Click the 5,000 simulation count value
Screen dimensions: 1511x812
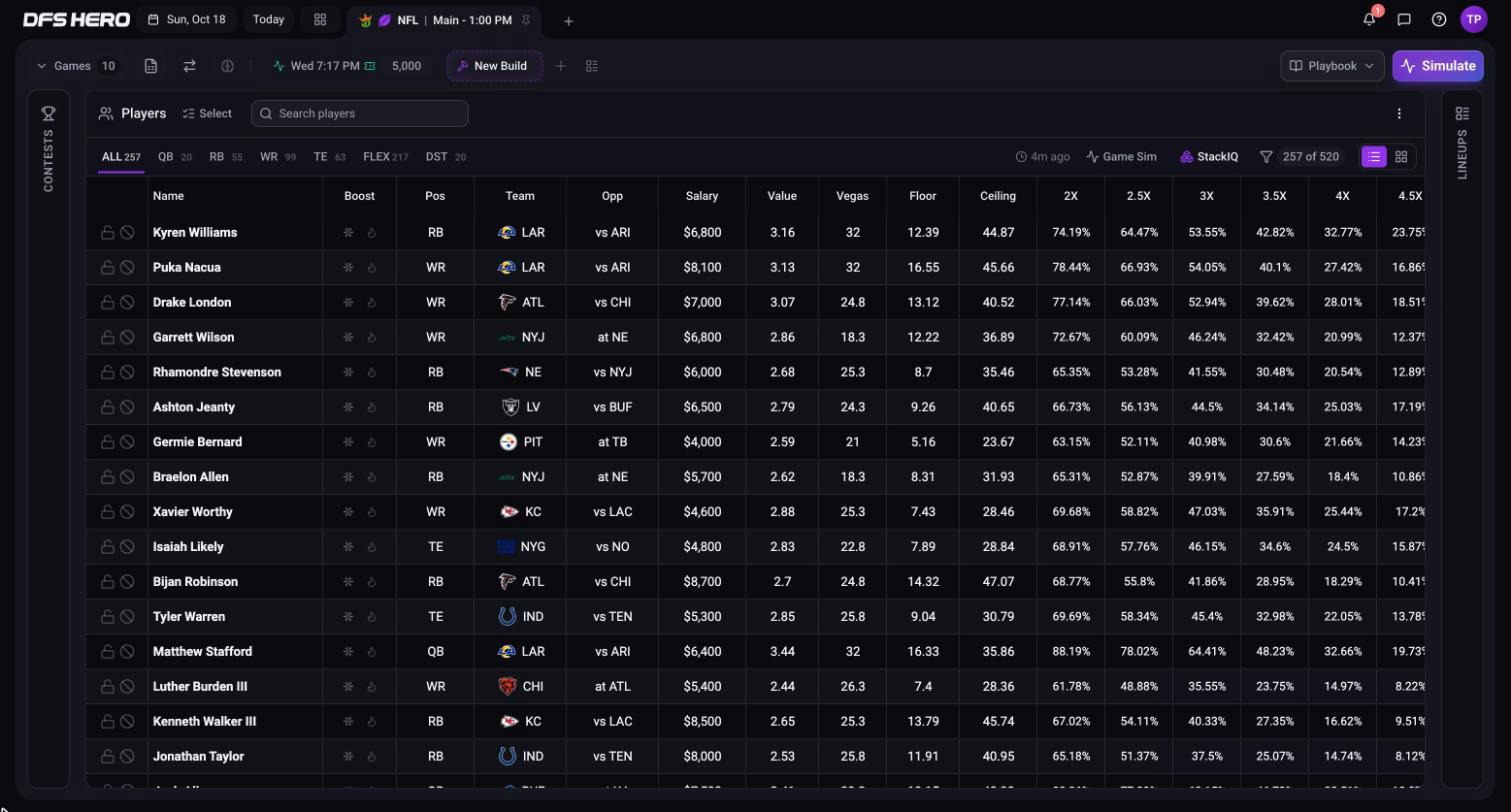point(406,66)
